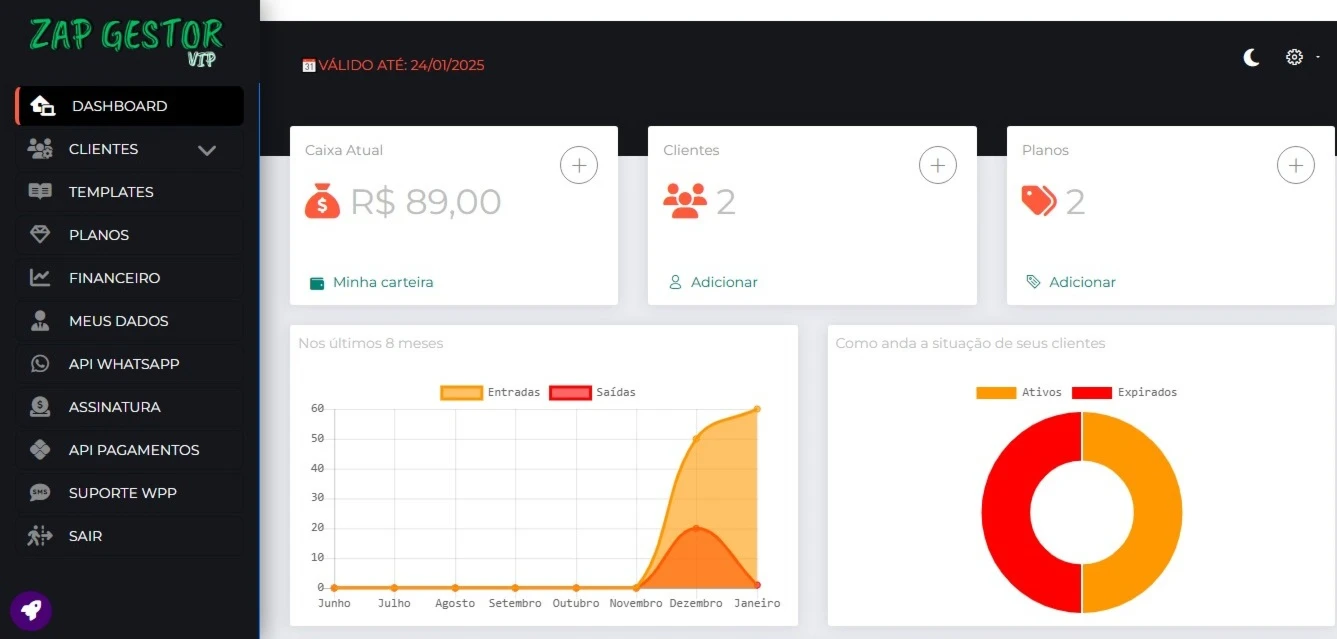
Task: Open the Financeiro menu item
Action: [x=129, y=278]
